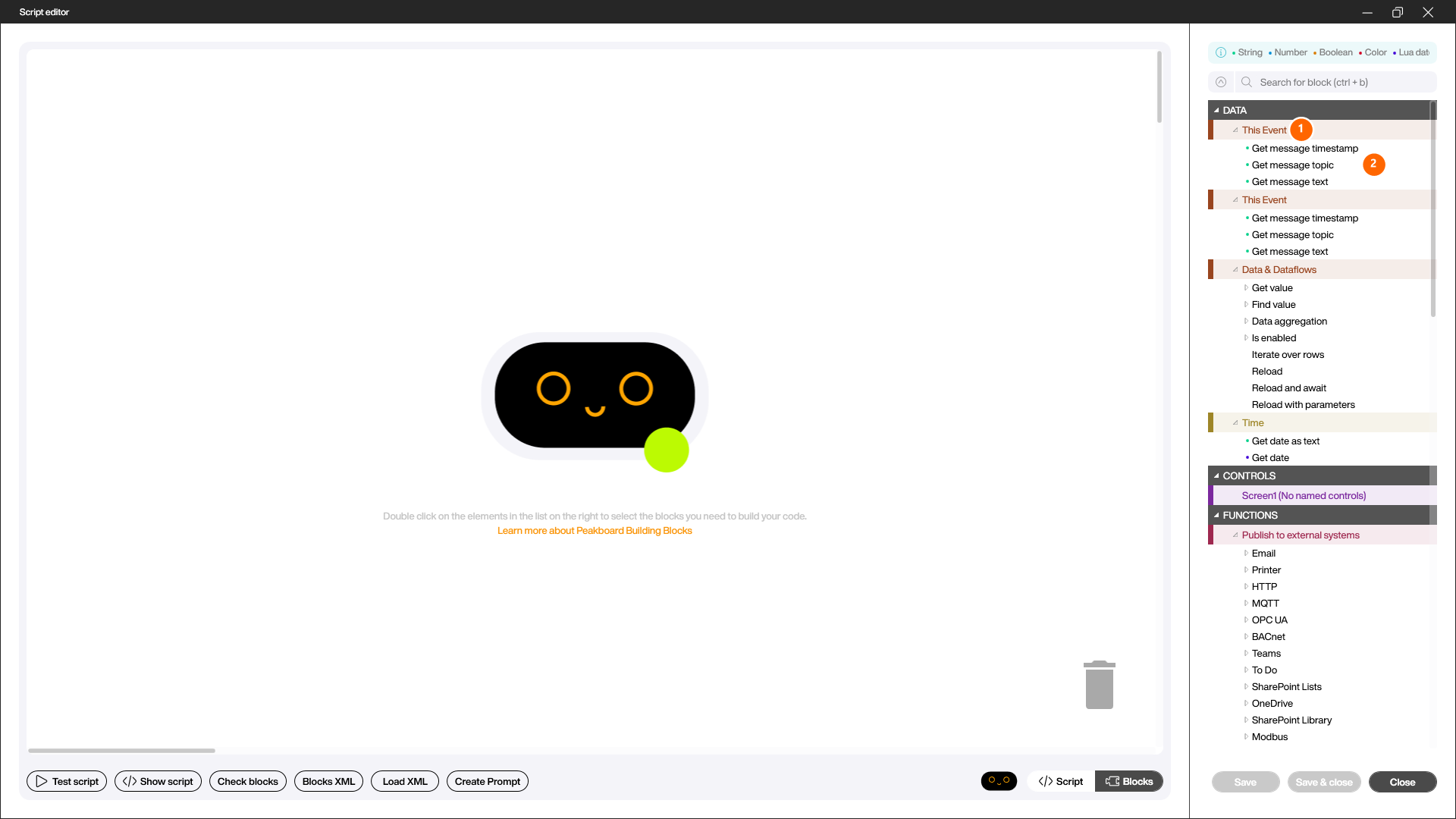The height and width of the screenshot is (819, 1456).
Task: Select Reload with parameters block
Action: [x=1303, y=404]
